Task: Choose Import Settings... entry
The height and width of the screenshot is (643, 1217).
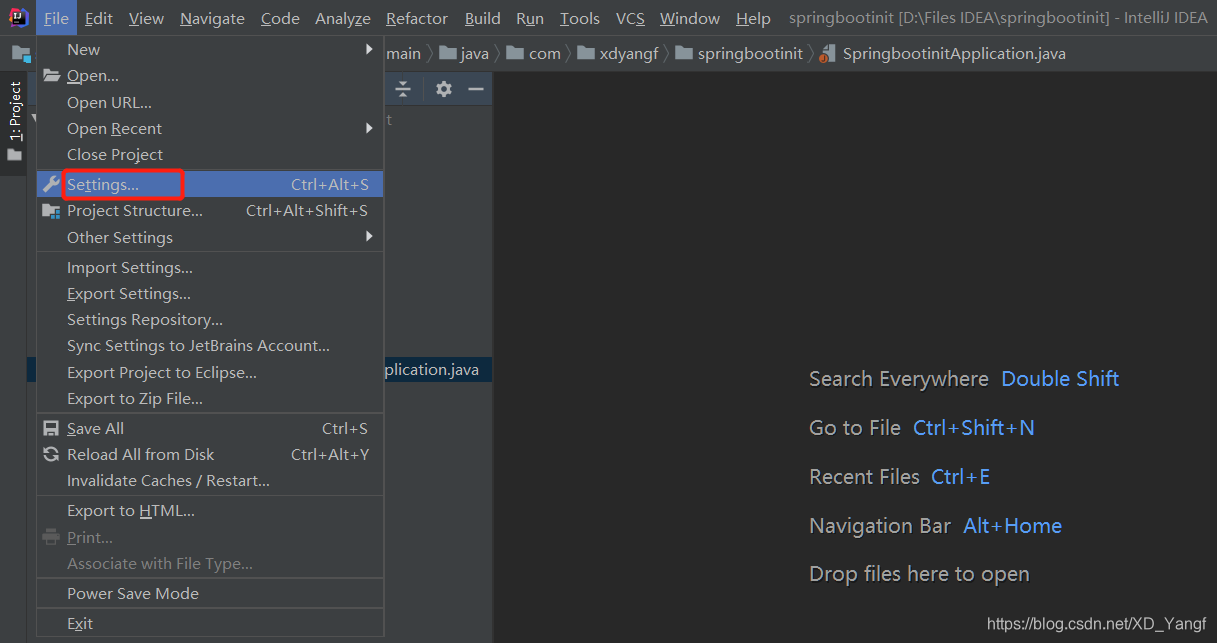Action: (210, 267)
